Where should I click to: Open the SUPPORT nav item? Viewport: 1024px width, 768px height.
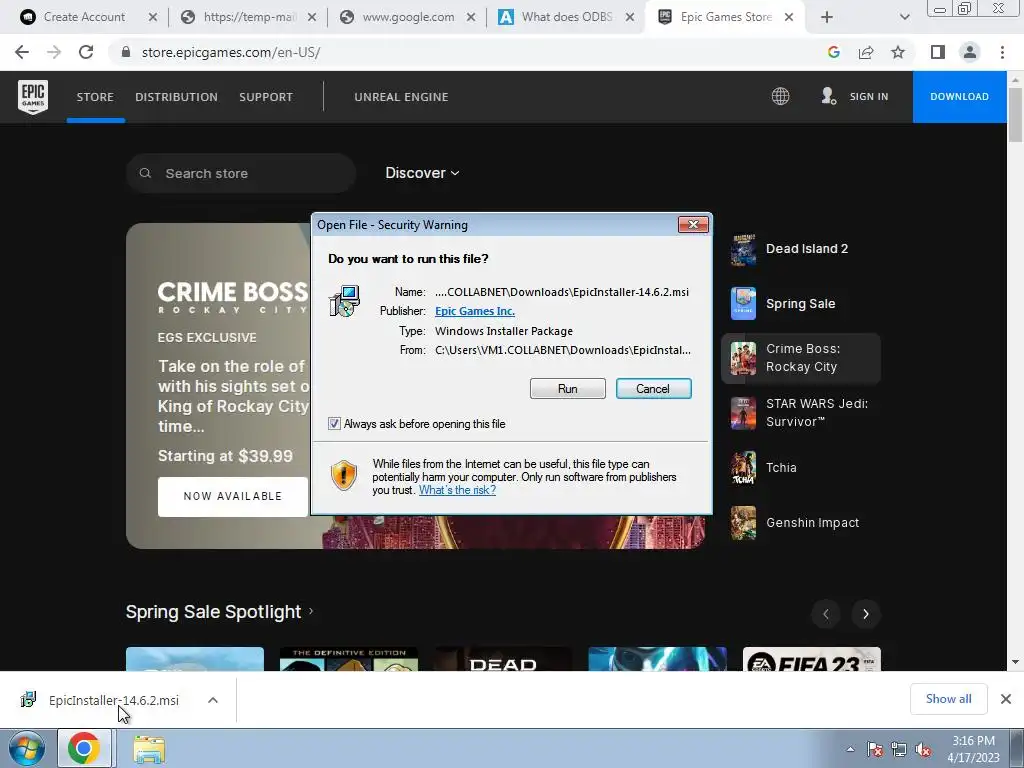266,97
